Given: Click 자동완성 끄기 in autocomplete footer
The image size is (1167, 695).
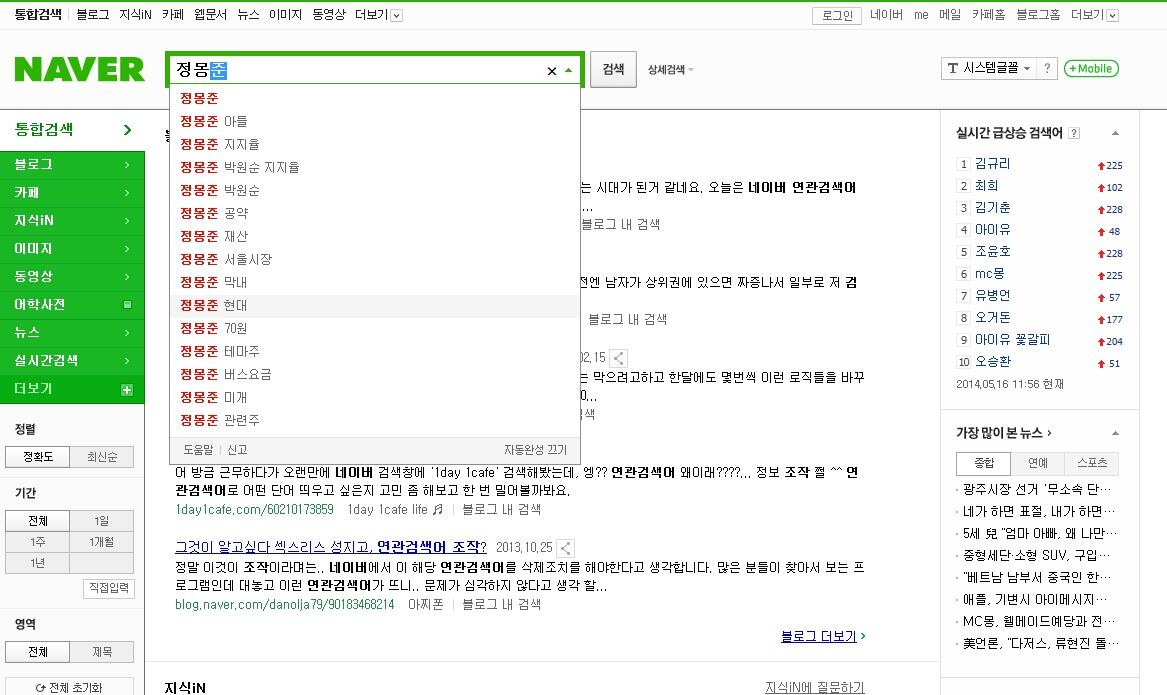Looking at the screenshot, I should [x=535, y=450].
